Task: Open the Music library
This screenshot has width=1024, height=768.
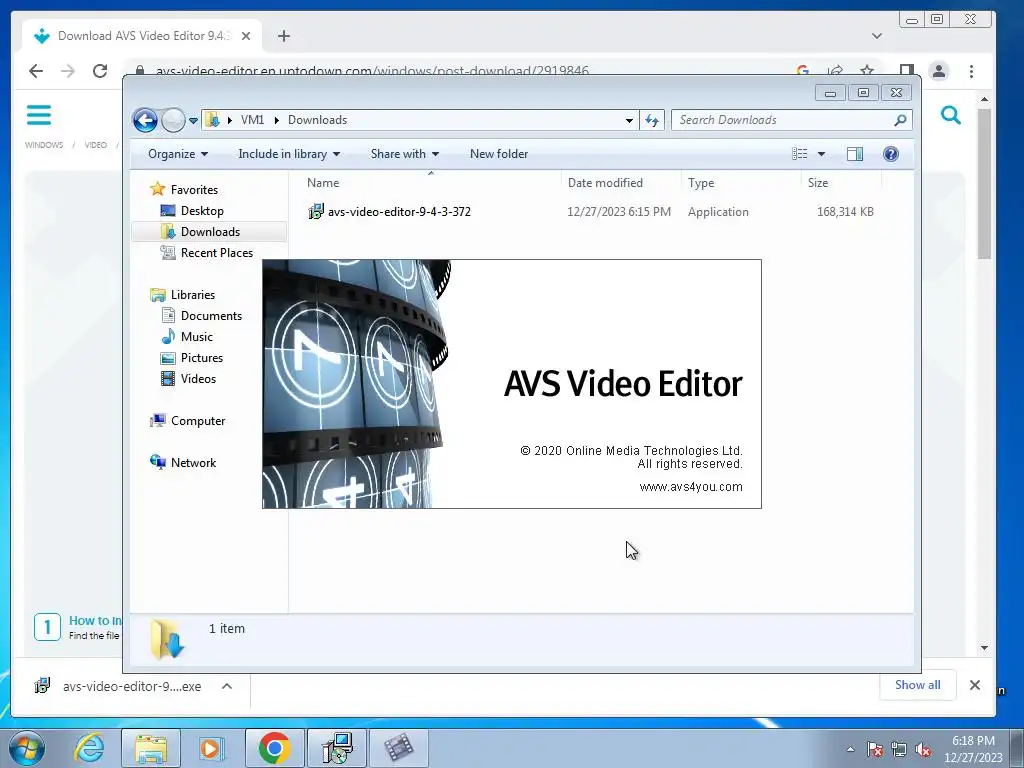Action: pos(197,337)
